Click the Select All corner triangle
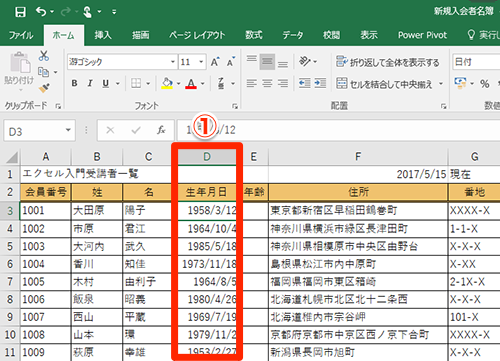Screen dimensions: 500x361 tap(12, 157)
